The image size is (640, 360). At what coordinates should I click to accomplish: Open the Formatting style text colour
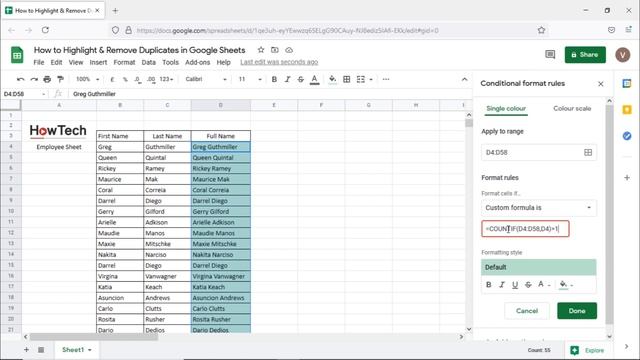544,284
